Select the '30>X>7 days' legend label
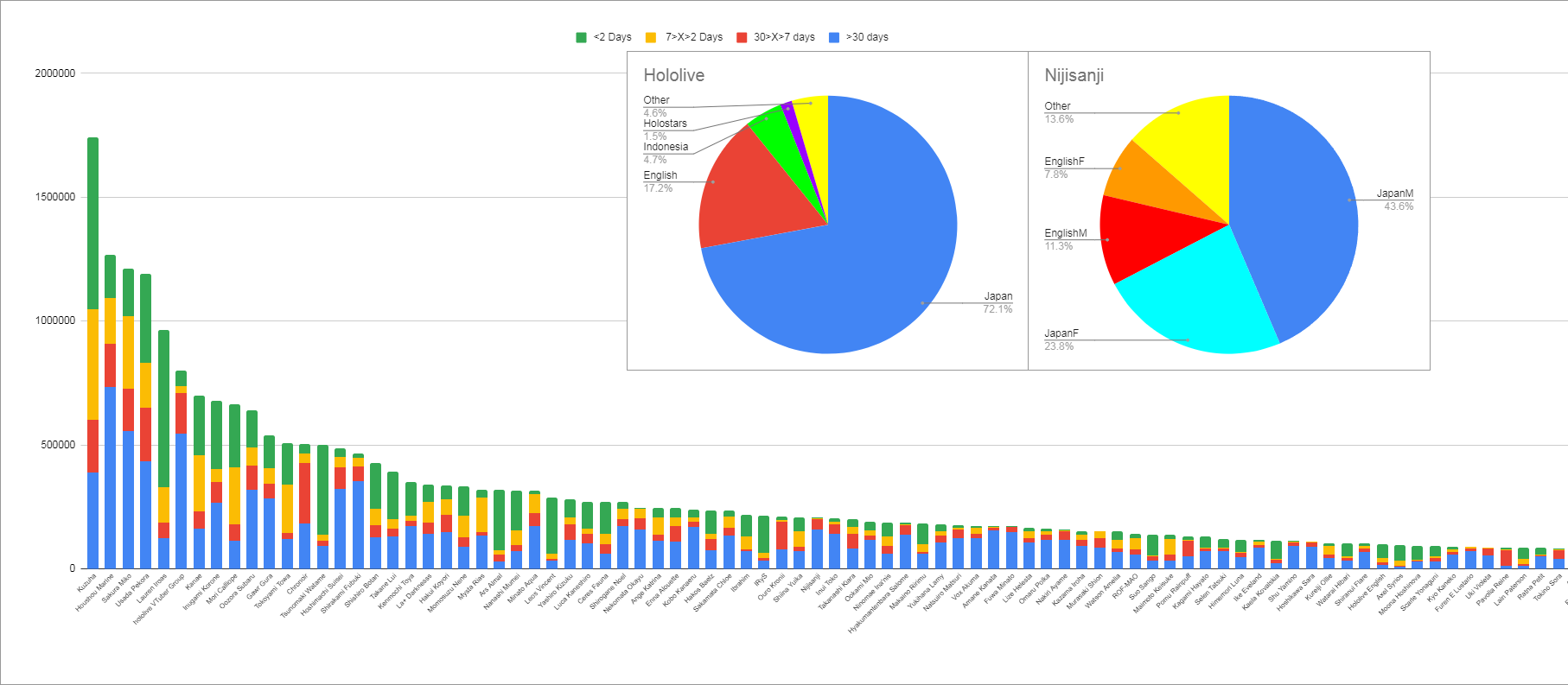 785,37
